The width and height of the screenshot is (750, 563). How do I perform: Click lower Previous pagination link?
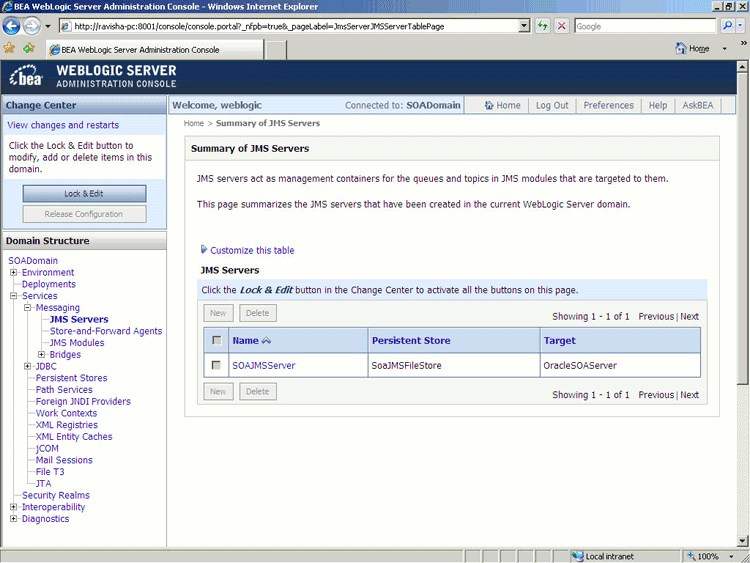(x=656, y=395)
